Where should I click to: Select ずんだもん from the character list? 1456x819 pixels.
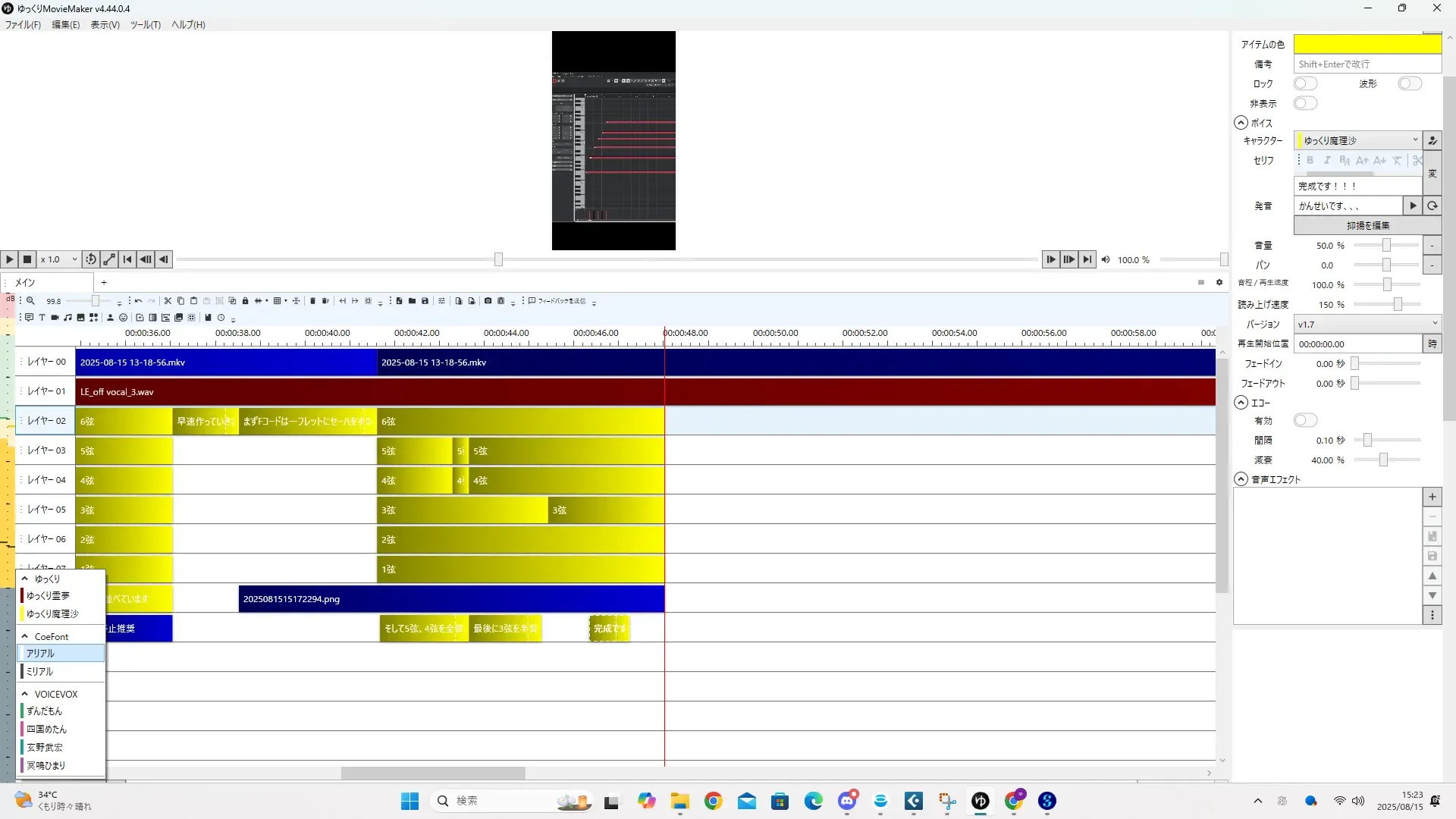point(44,711)
